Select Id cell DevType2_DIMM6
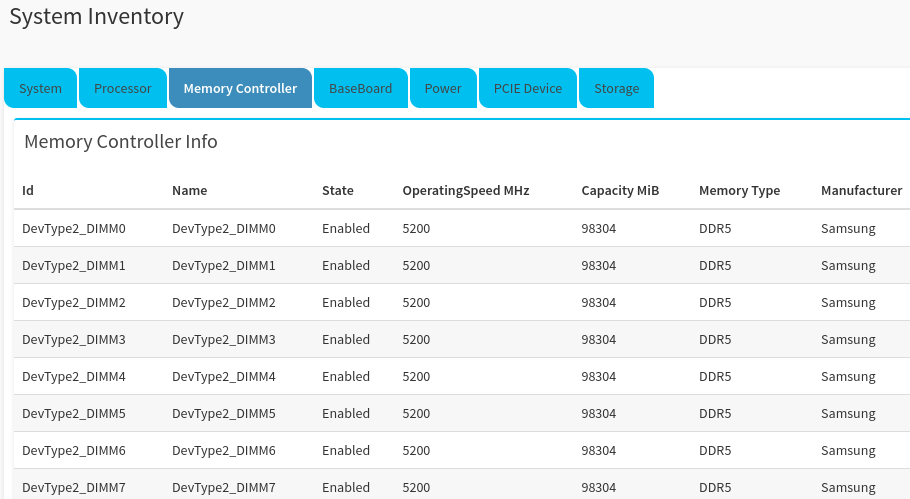Viewport: 910px width, 499px height. point(74,451)
